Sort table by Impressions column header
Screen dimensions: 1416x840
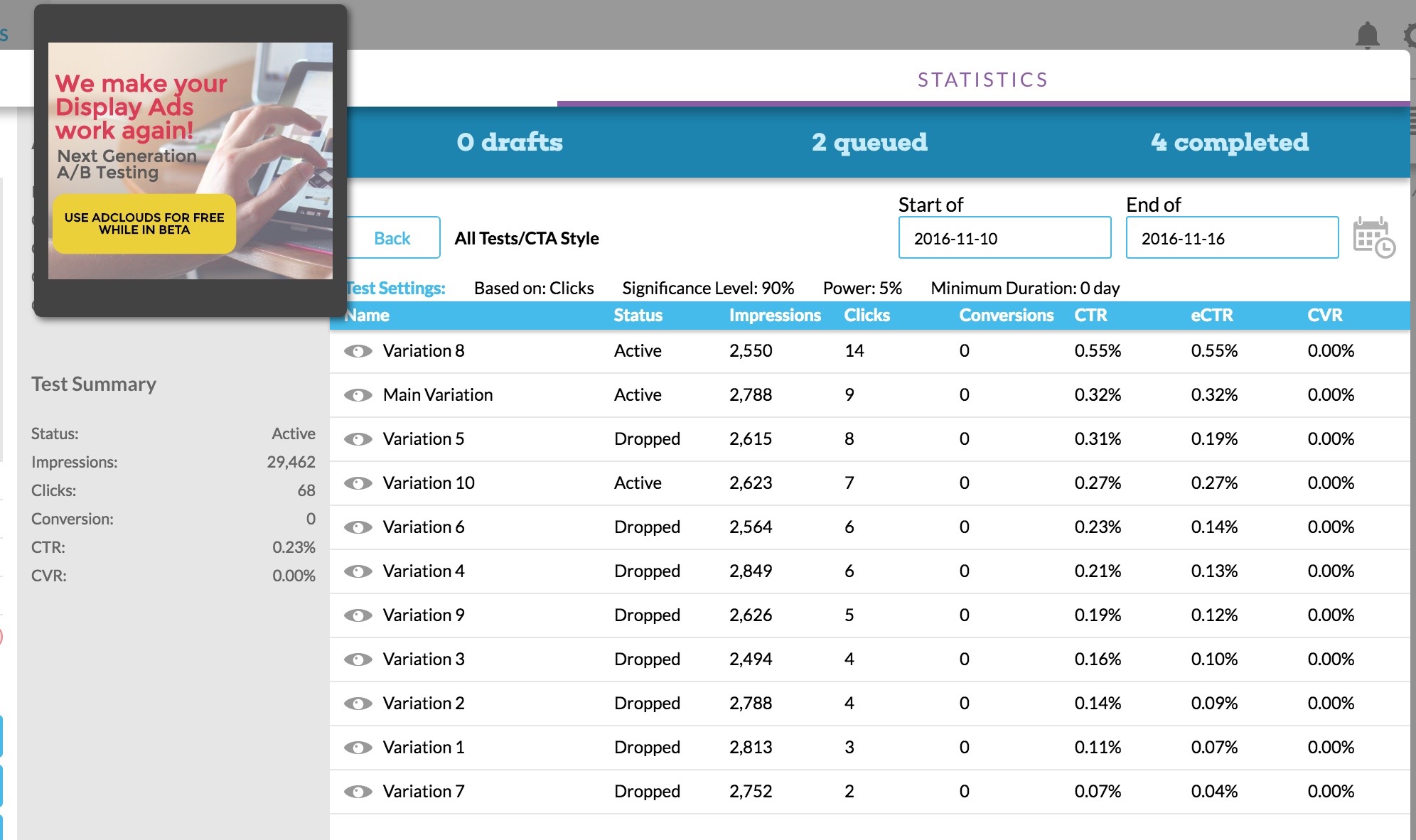coord(775,316)
